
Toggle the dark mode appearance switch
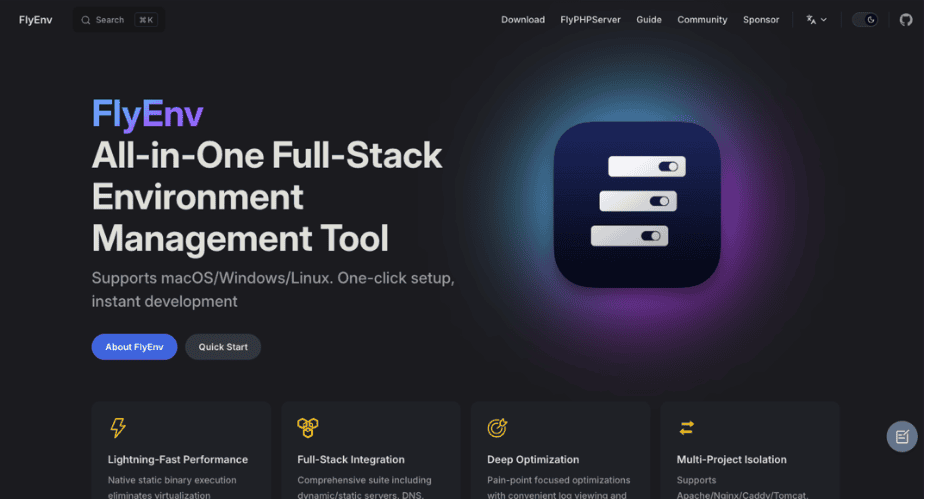865,20
